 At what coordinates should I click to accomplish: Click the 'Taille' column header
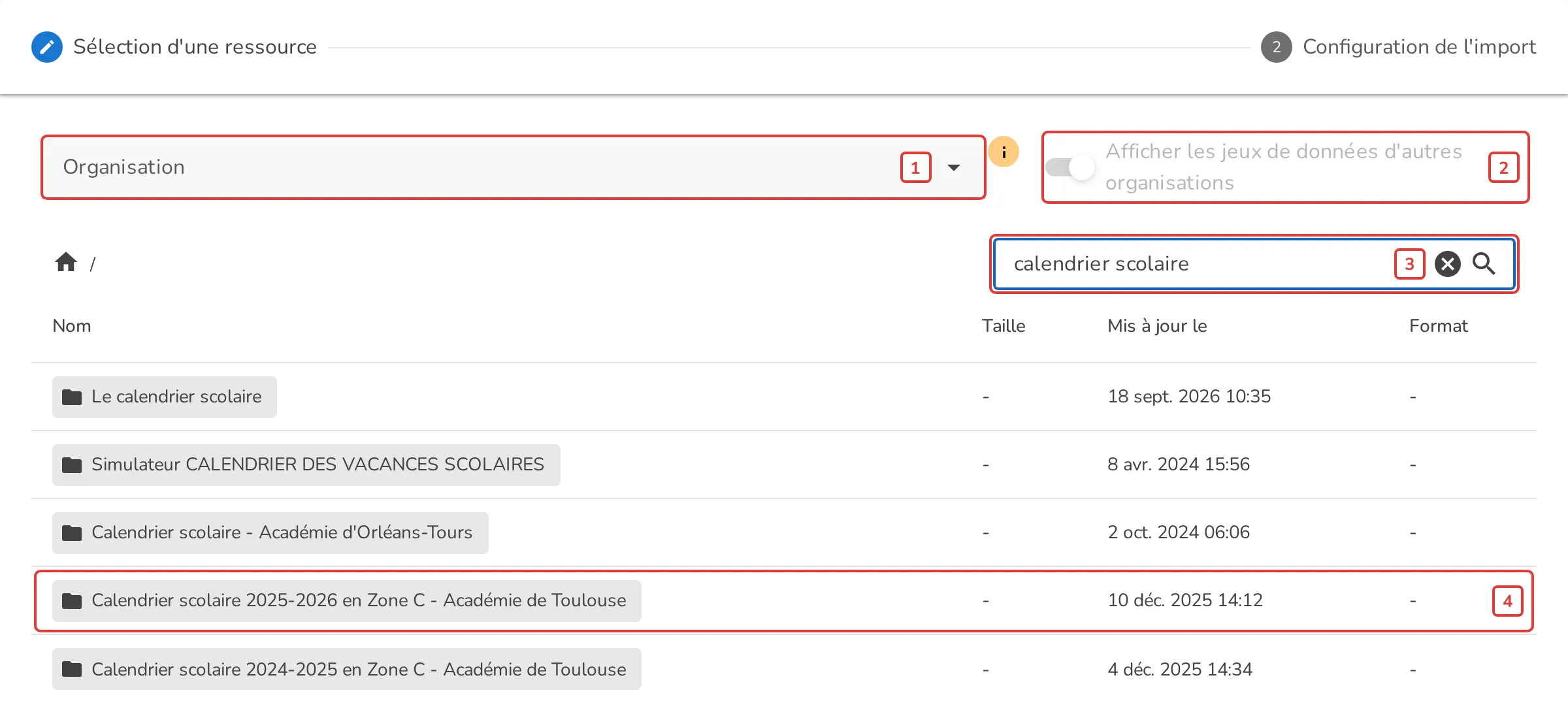1004,326
